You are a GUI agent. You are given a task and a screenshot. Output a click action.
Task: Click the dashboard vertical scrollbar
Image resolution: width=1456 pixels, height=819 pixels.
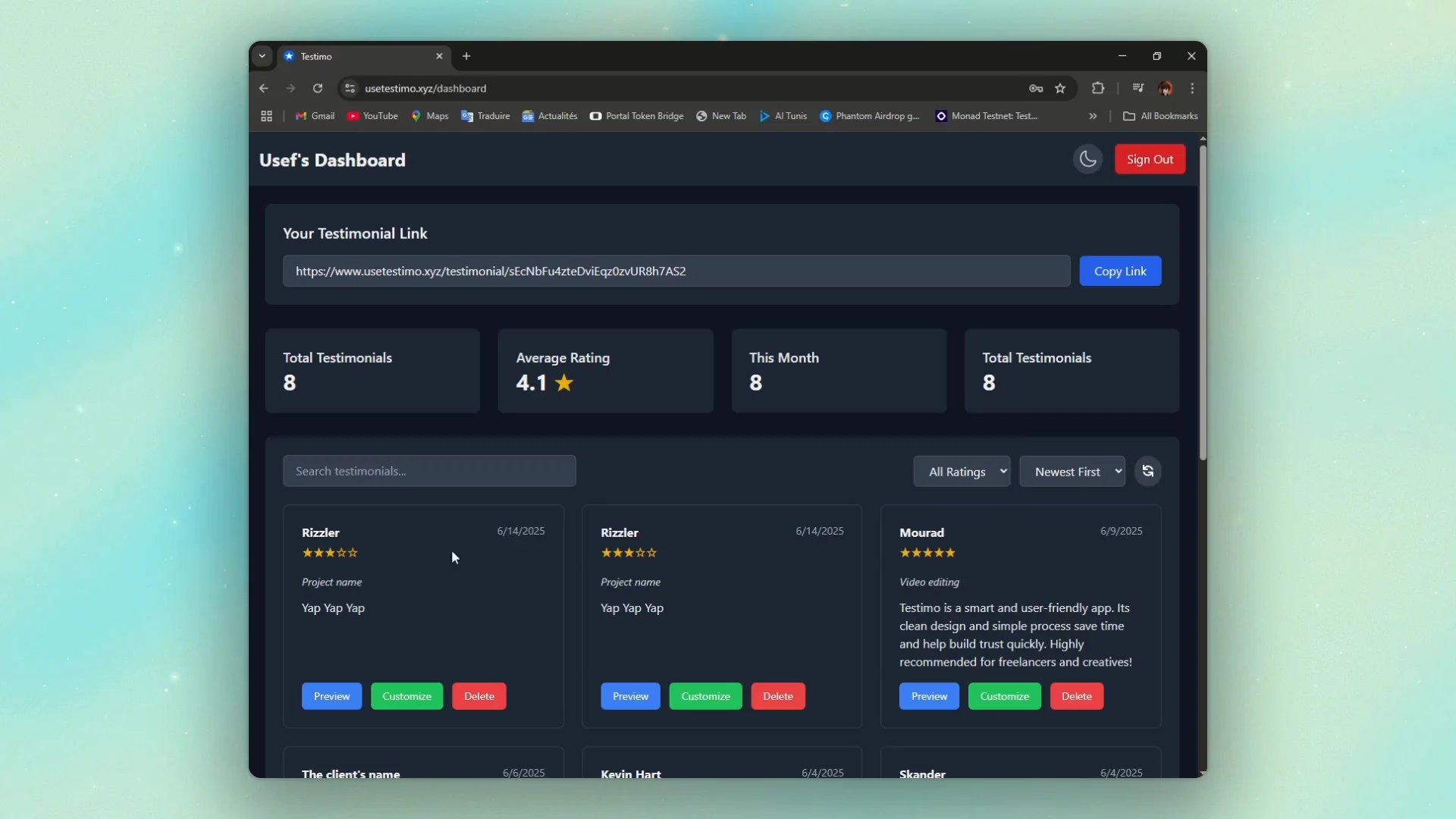coord(1203,303)
